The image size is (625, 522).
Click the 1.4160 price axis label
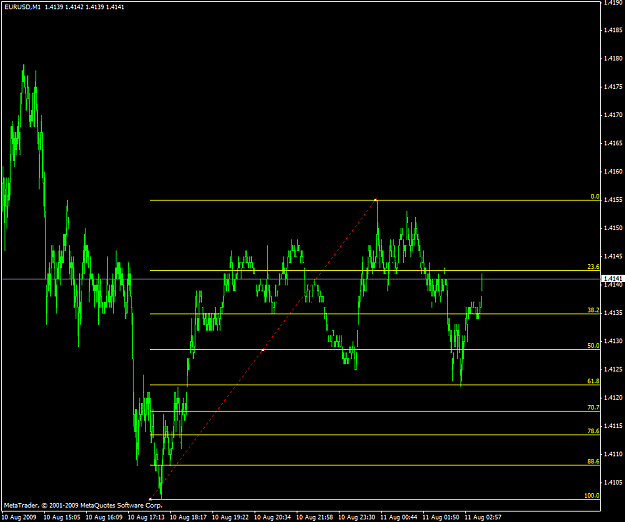click(x=613, y=171)
